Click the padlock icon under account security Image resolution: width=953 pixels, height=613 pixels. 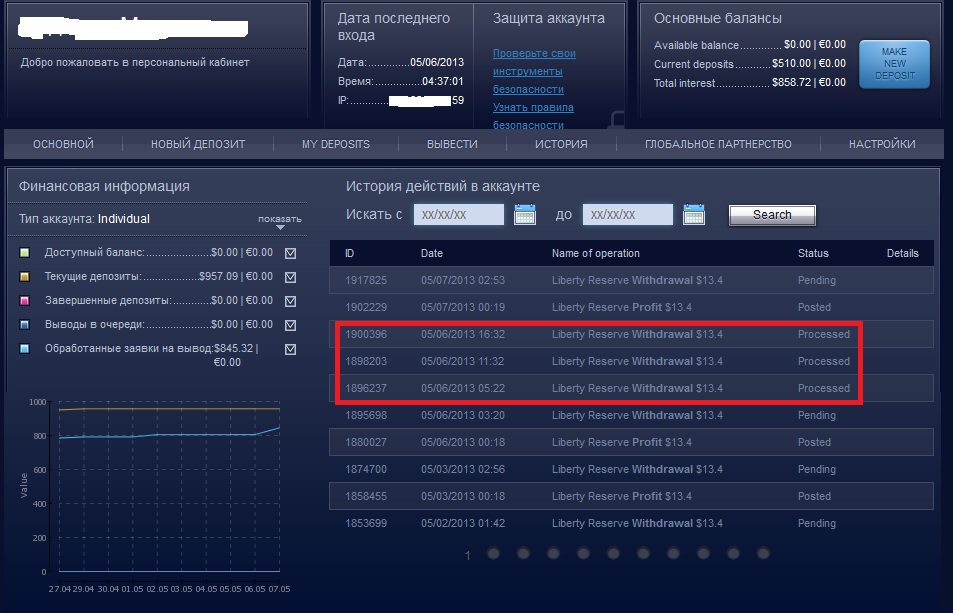click(619, 121)
